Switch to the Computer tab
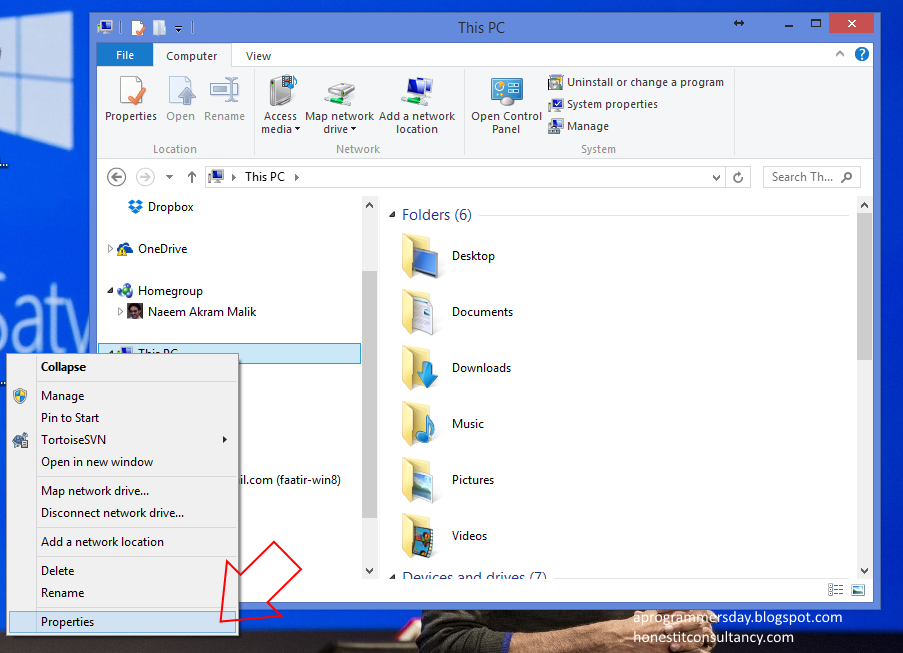The width and height of the screenshot is (903, 653). click(x=192, y=56)
